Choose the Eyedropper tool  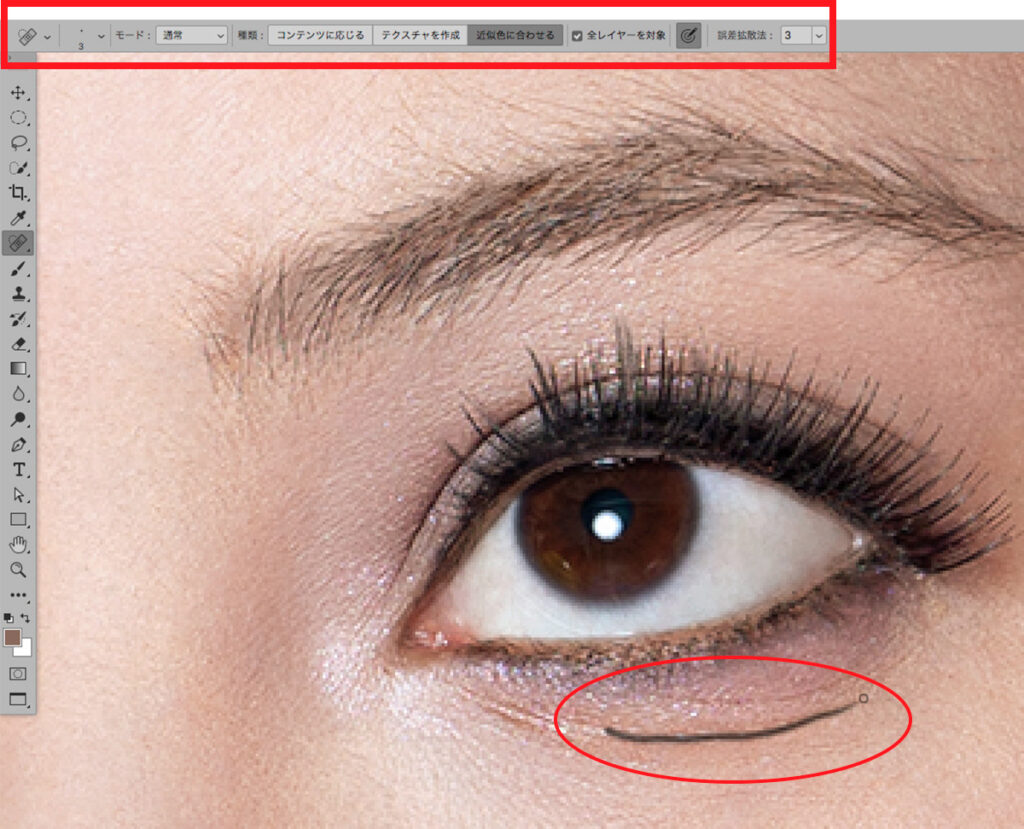point(18,217)
